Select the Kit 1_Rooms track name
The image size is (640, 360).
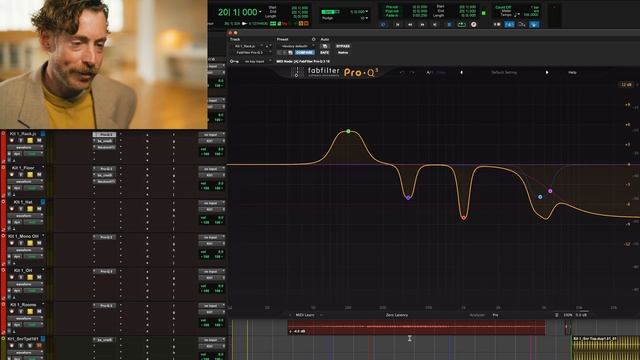pos(23,305)
